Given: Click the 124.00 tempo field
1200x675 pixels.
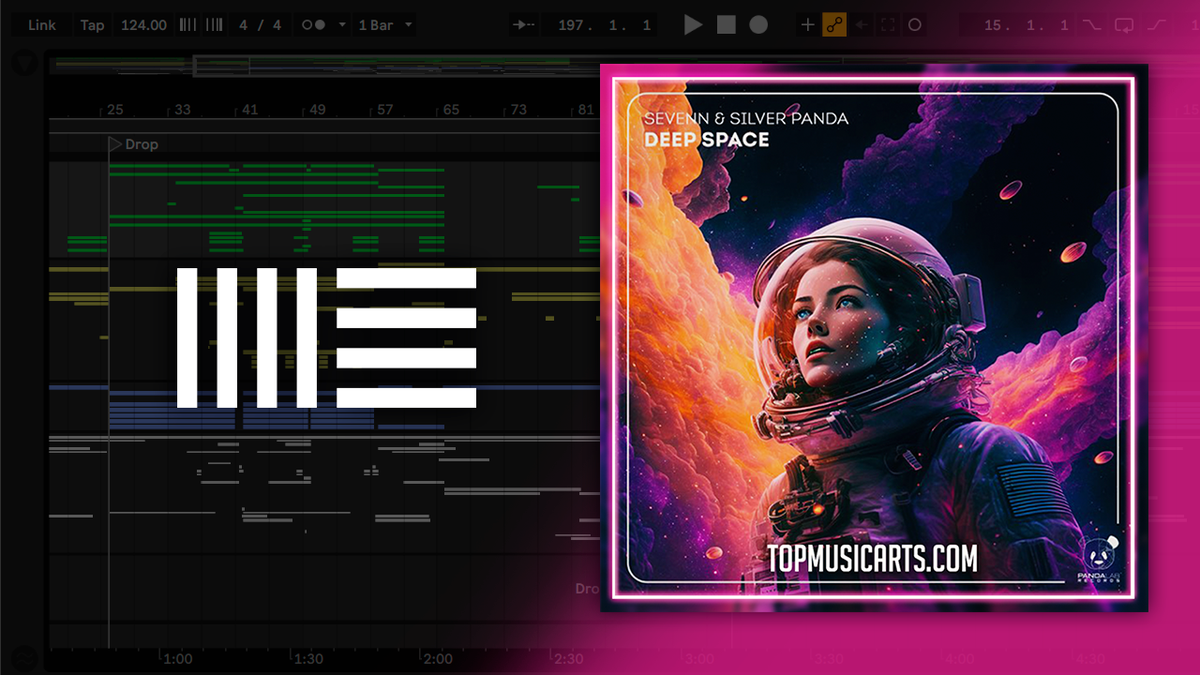Looking at the screenshot, I should (x=143, y=25).
